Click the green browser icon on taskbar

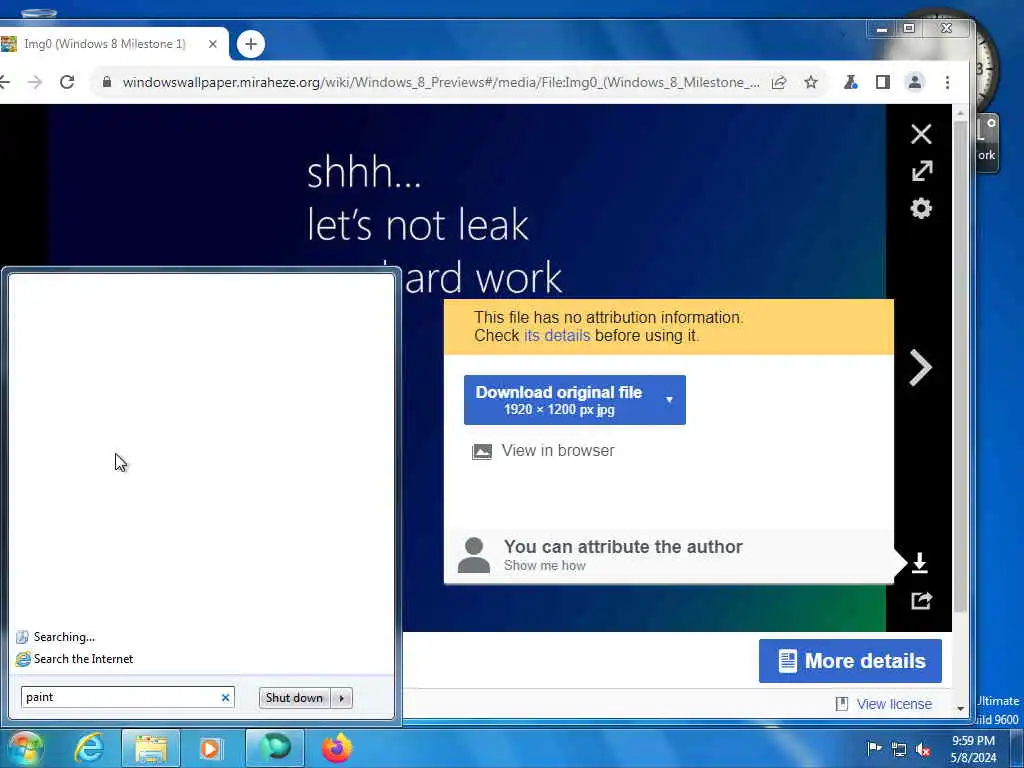tap(275, 748)
